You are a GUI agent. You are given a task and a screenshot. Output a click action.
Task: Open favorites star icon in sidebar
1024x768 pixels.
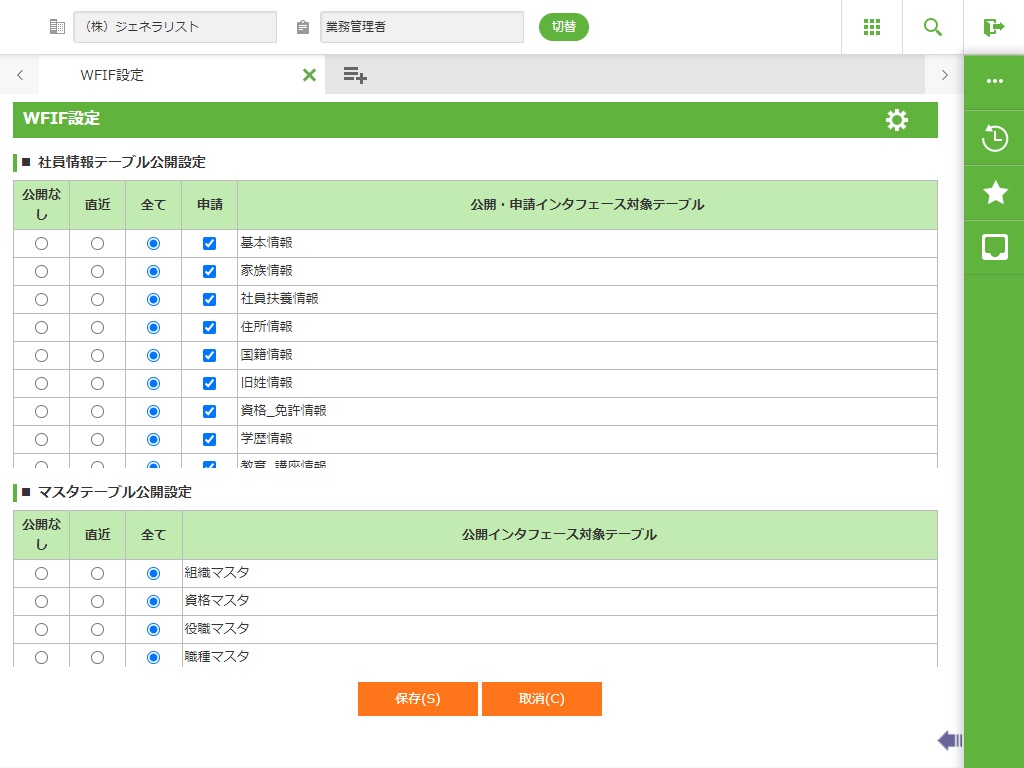point(994,193)
